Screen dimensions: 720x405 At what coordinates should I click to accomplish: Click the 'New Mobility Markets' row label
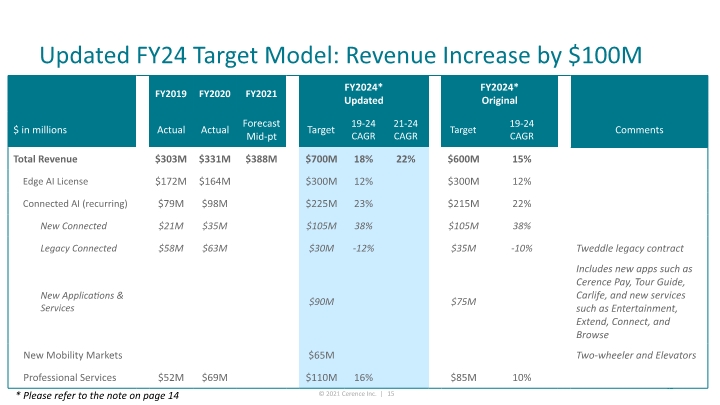[73, 355]
